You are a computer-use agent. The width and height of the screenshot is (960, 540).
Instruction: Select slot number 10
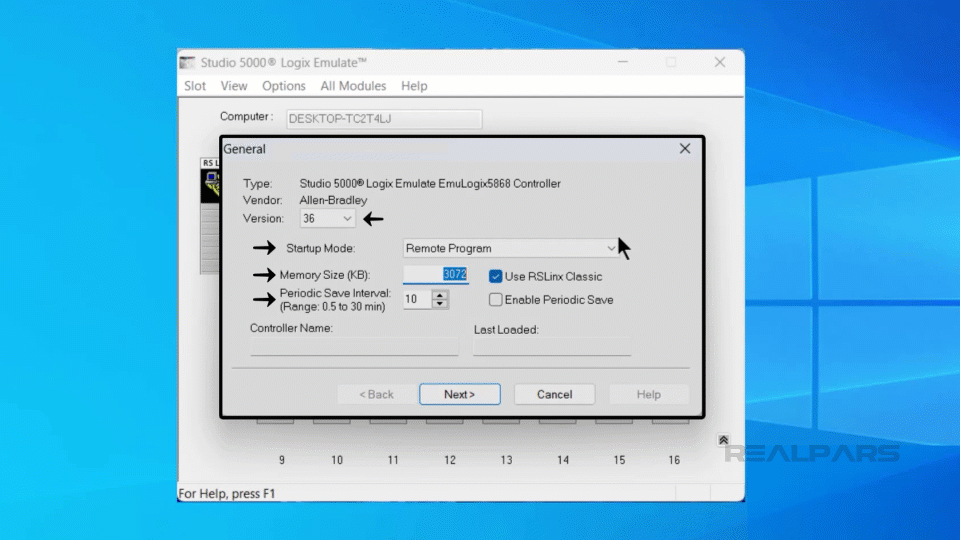tap(337, 460)
